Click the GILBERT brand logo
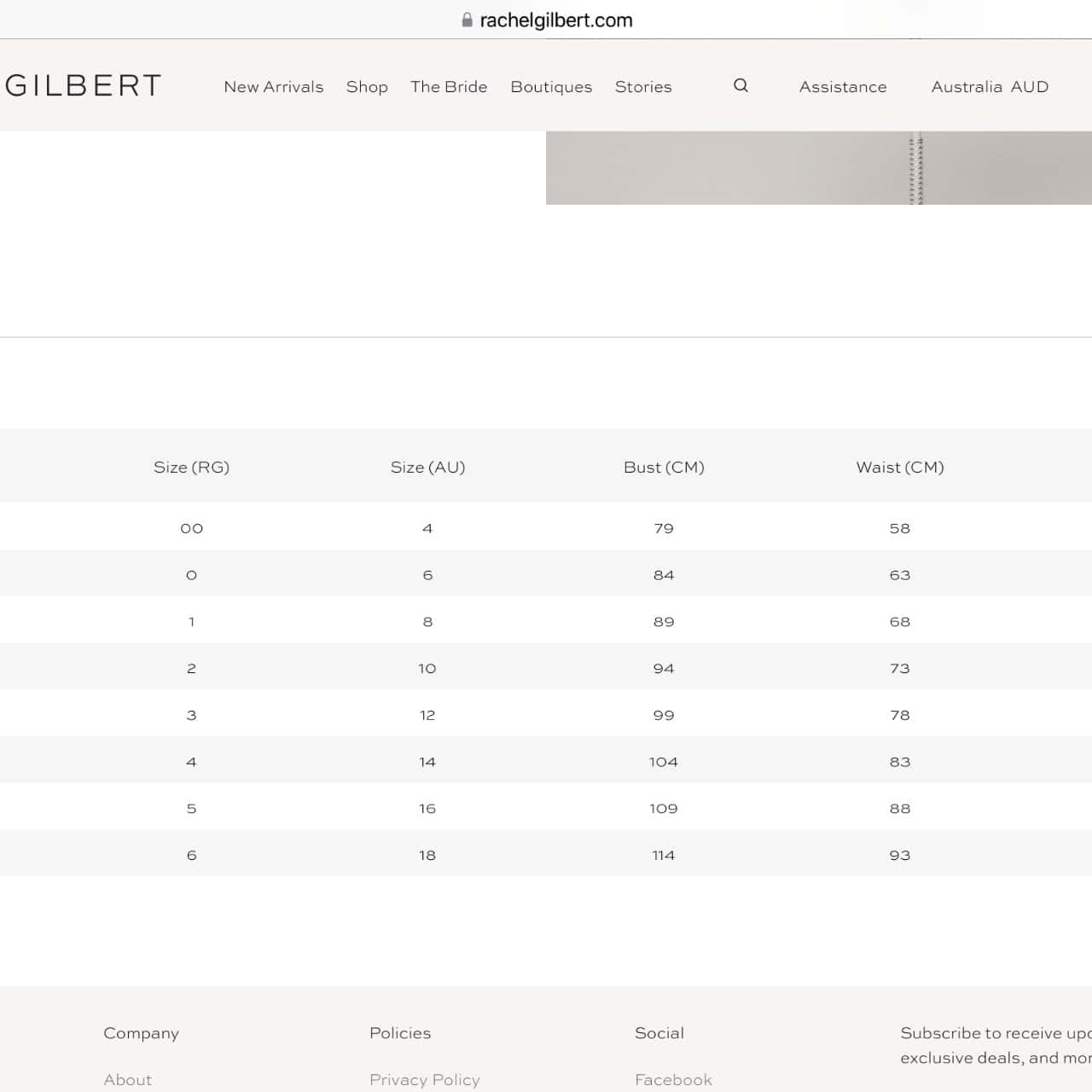Screen dimensions: 1092x1092 coord(81,85)
